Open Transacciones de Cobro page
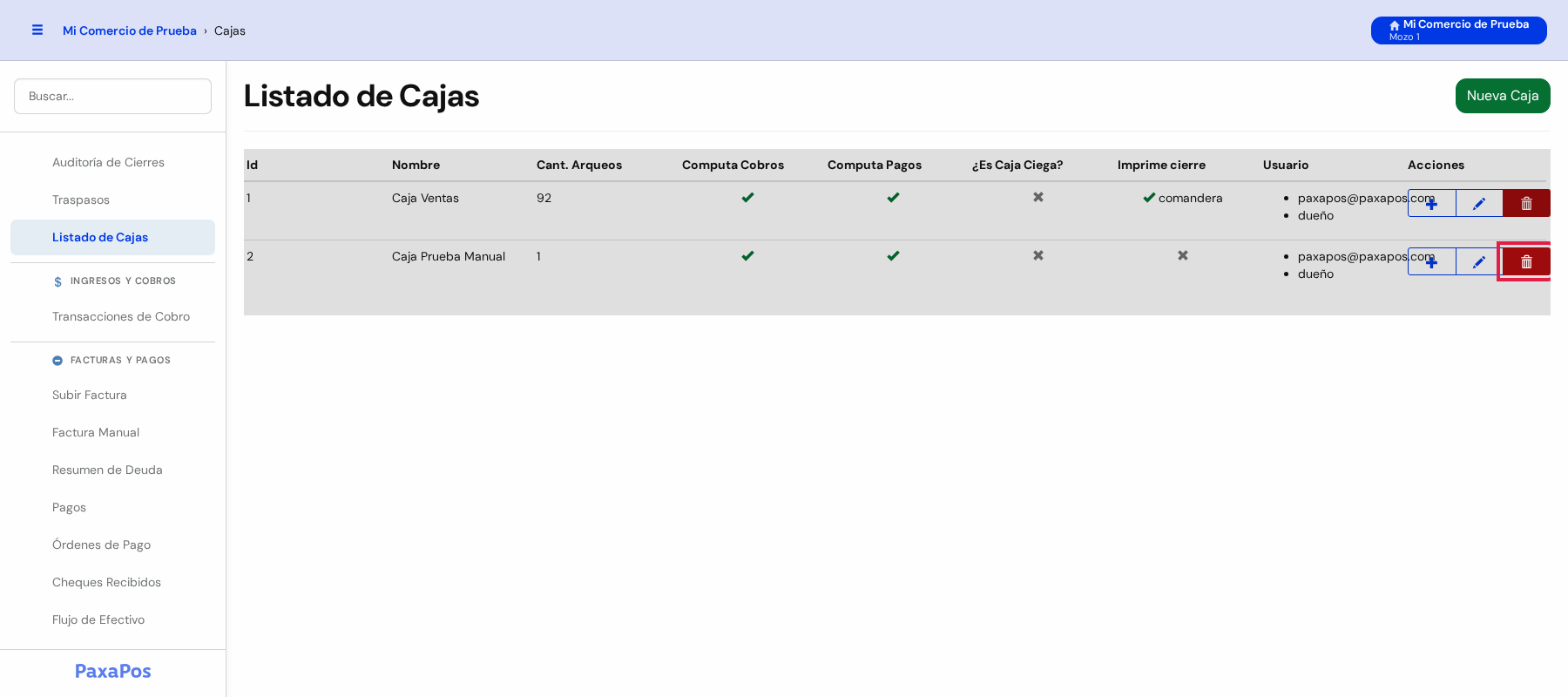 tap(112, 316)
